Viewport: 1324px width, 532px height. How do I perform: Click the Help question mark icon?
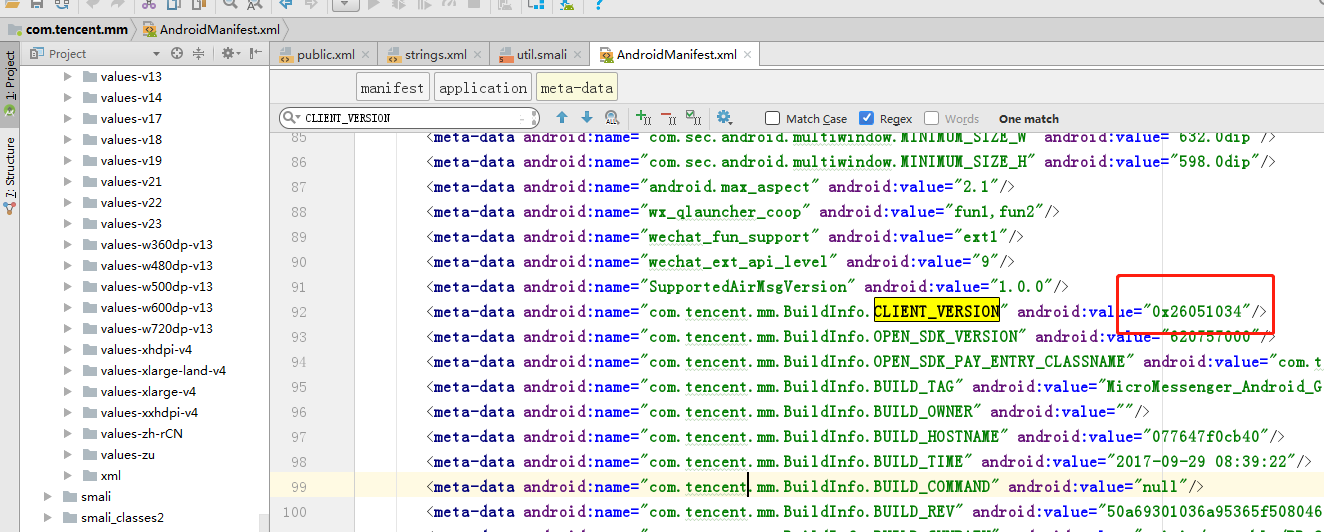[599, 5]
